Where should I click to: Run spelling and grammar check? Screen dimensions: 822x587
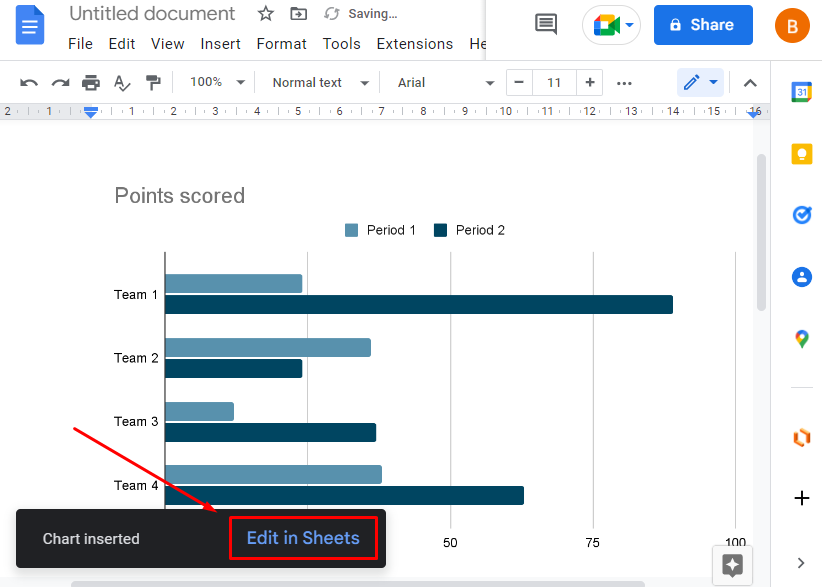(122, 83)
